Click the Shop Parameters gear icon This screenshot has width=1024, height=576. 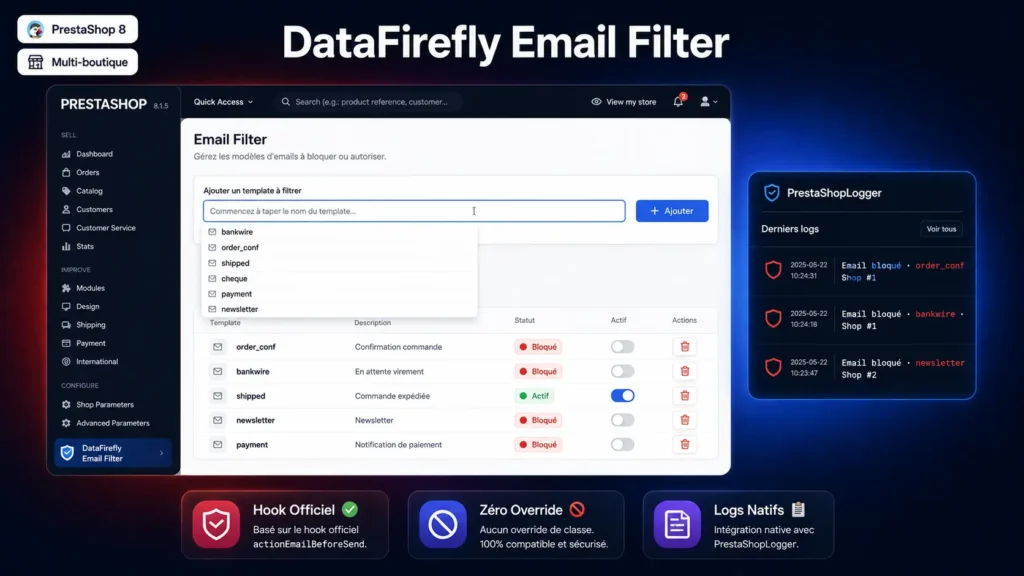click(66, 404)
